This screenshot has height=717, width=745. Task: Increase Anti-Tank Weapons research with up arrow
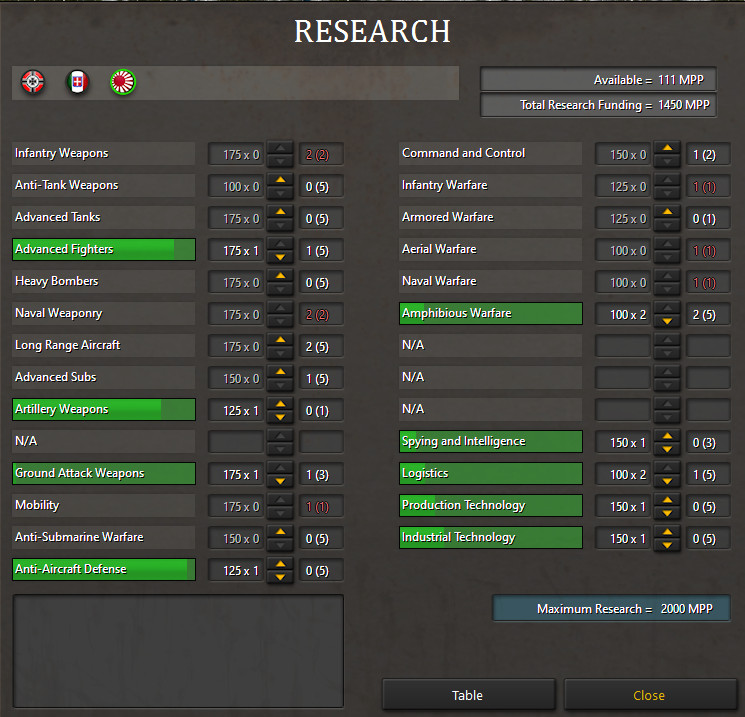click(x=280, y=181)
